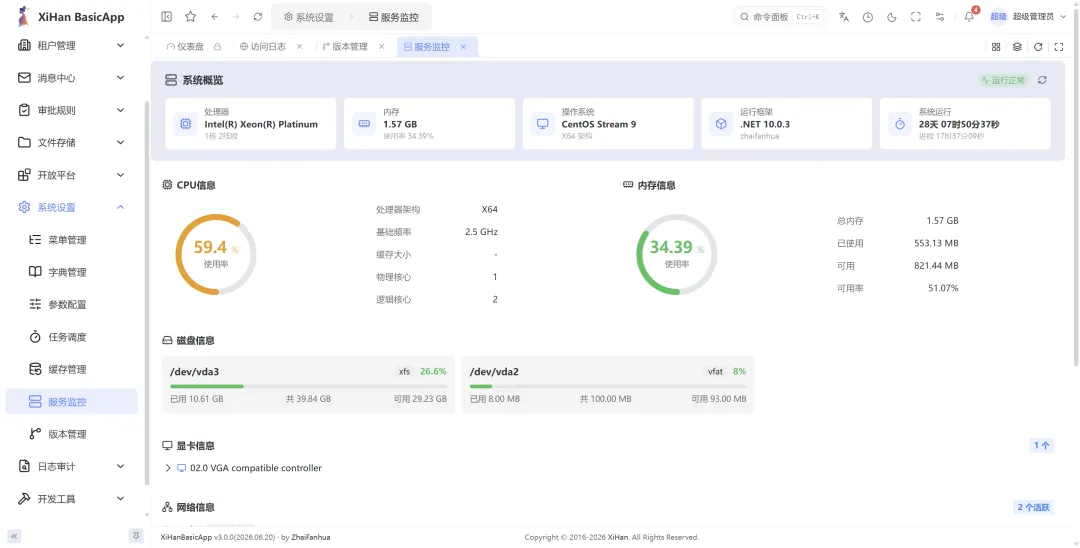This screenshot has height=548, width=1080.
Task: Click 系统设置 in the breadcrumb
Action: [x=309, y=17]
